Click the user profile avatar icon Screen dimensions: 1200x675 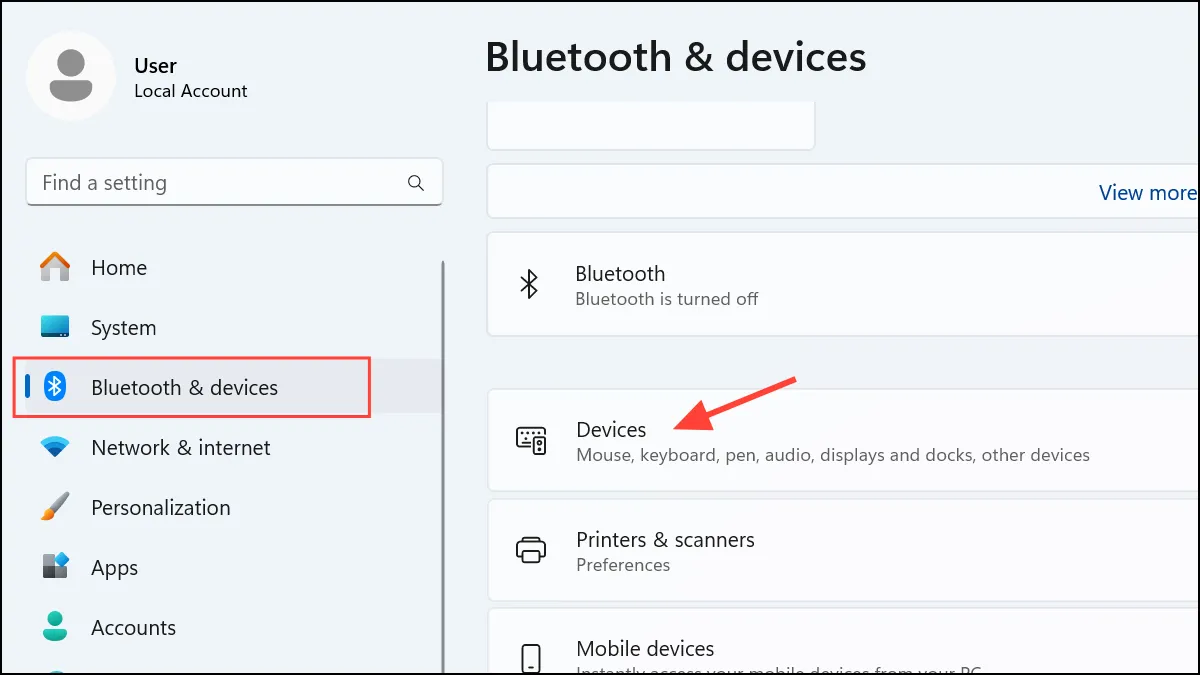click(x=71, y=76)
